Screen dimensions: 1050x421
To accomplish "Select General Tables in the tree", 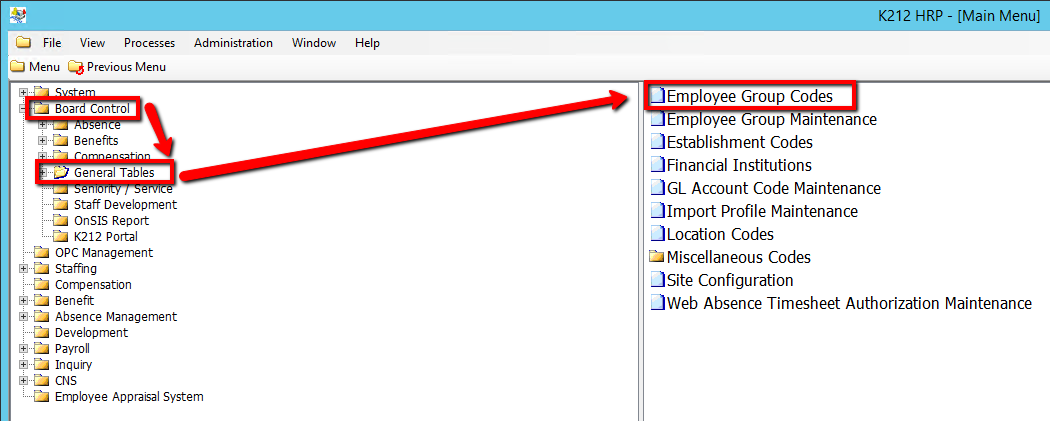I will point(114,173).
